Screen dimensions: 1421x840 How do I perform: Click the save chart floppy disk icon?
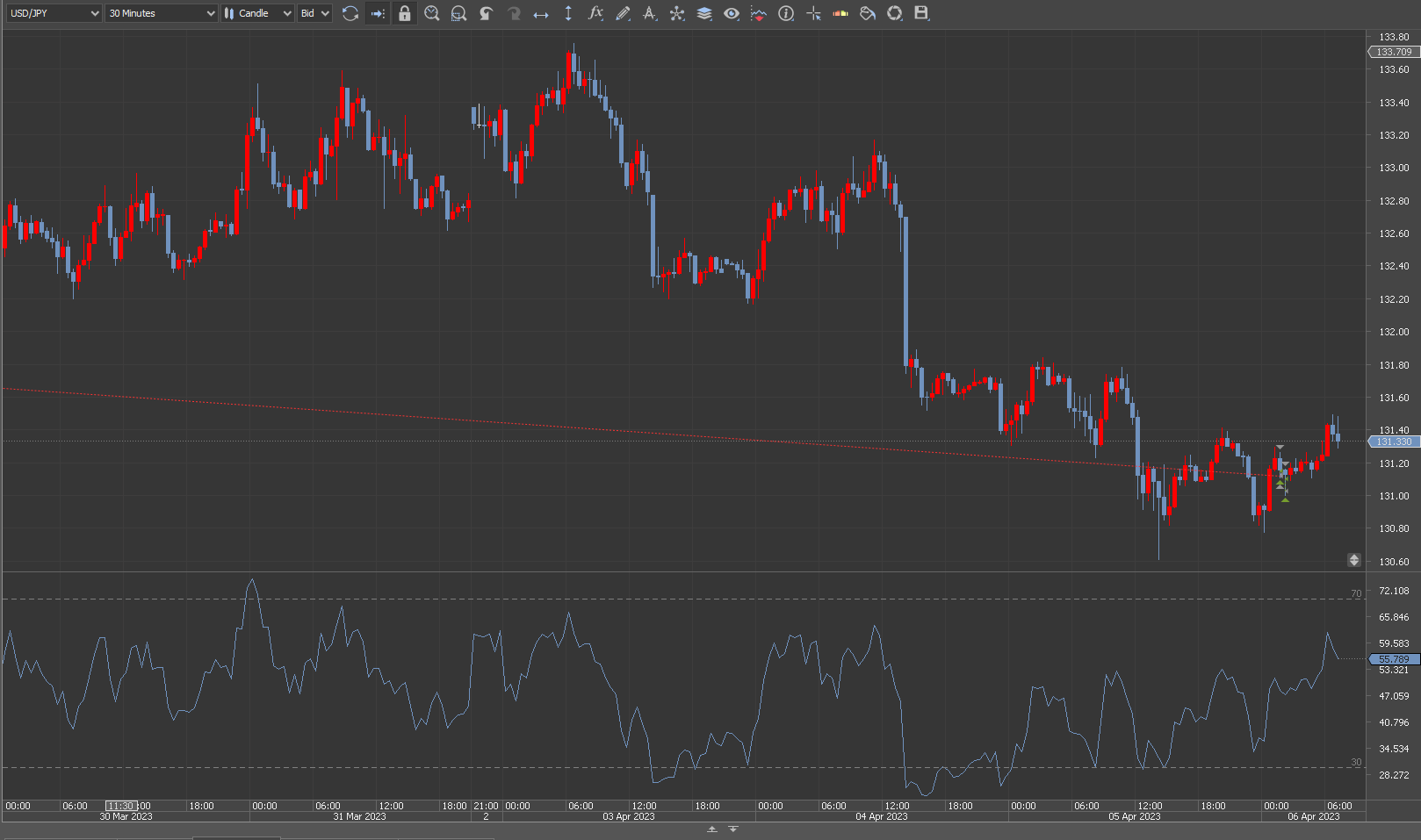[921, 13]
